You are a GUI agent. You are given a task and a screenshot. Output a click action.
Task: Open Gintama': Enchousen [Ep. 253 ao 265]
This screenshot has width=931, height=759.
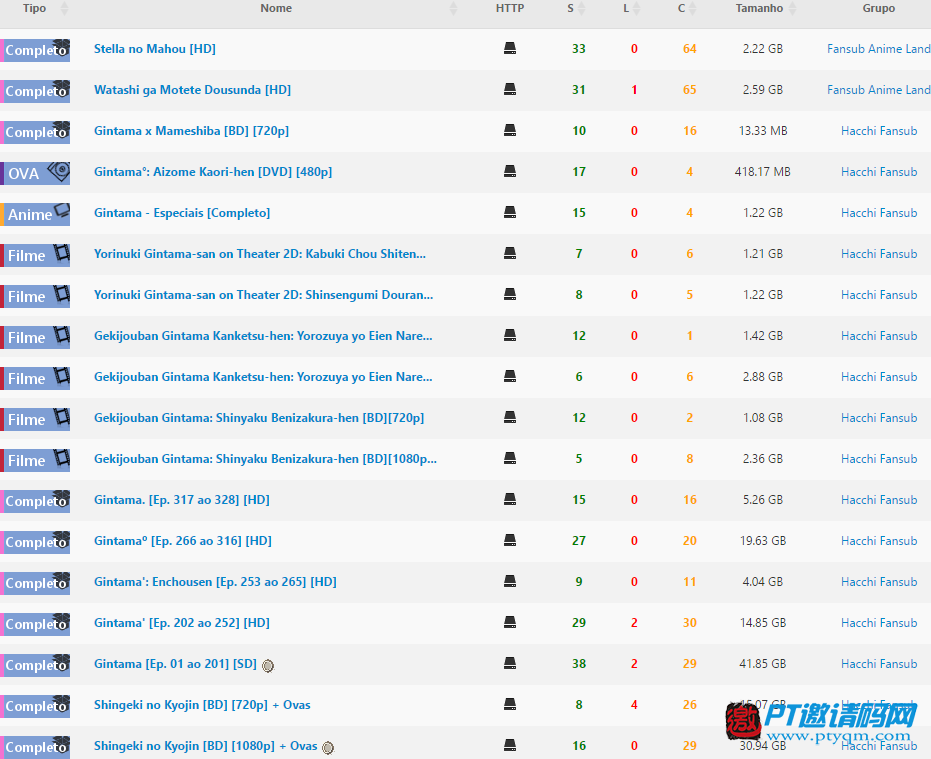[215, 581]
